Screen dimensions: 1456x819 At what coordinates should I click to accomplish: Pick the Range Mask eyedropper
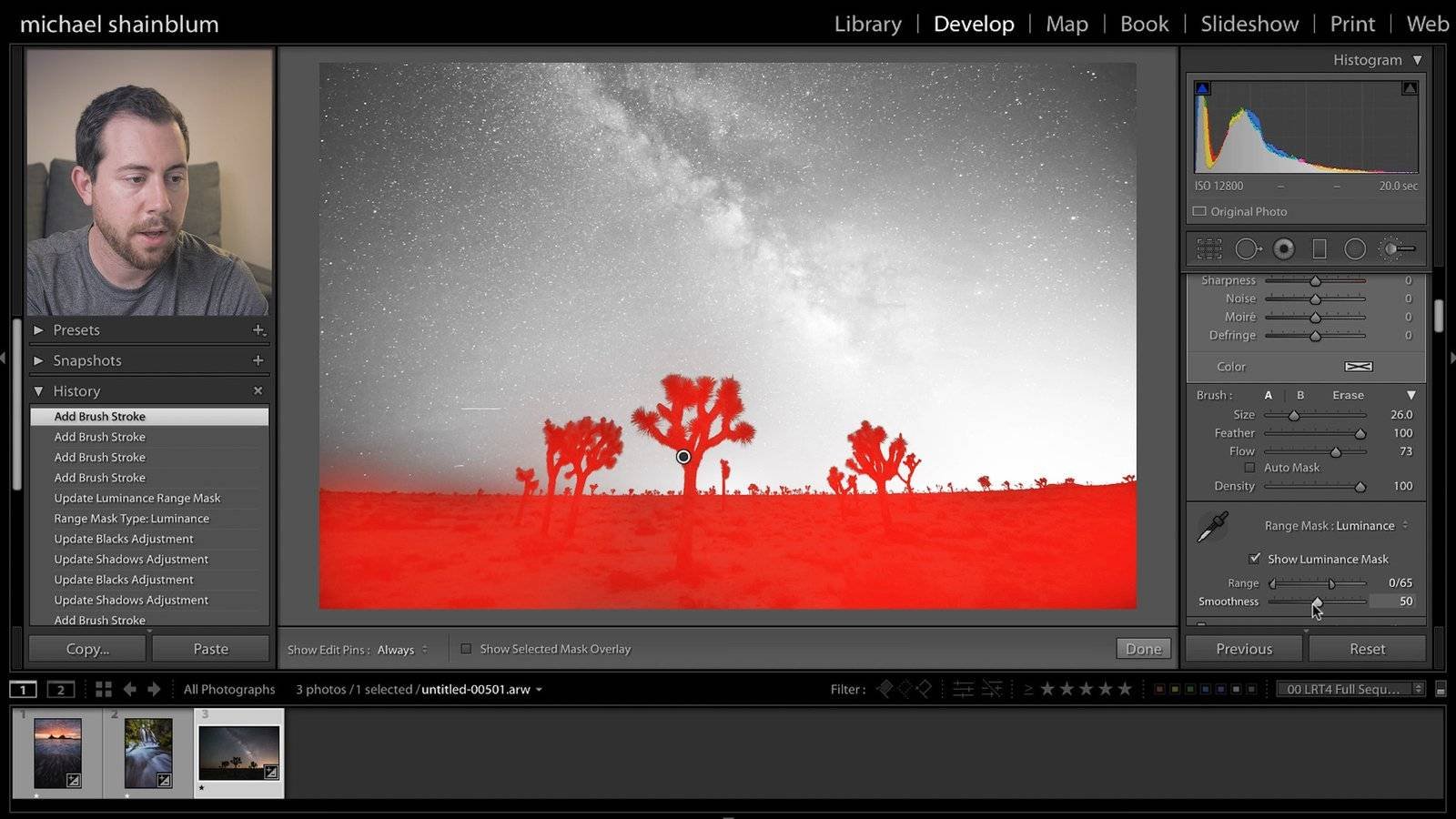tap(1212, 527)
